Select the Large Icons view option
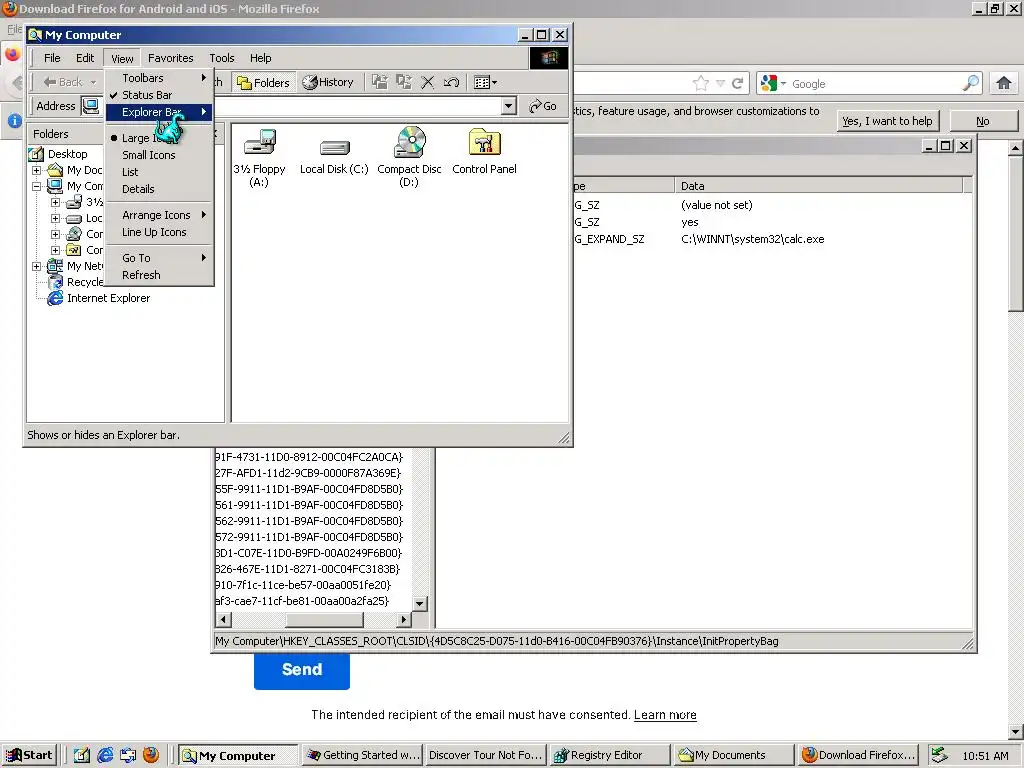The height and width of the screenshot is (768, 1024). [x=159, y=138]
